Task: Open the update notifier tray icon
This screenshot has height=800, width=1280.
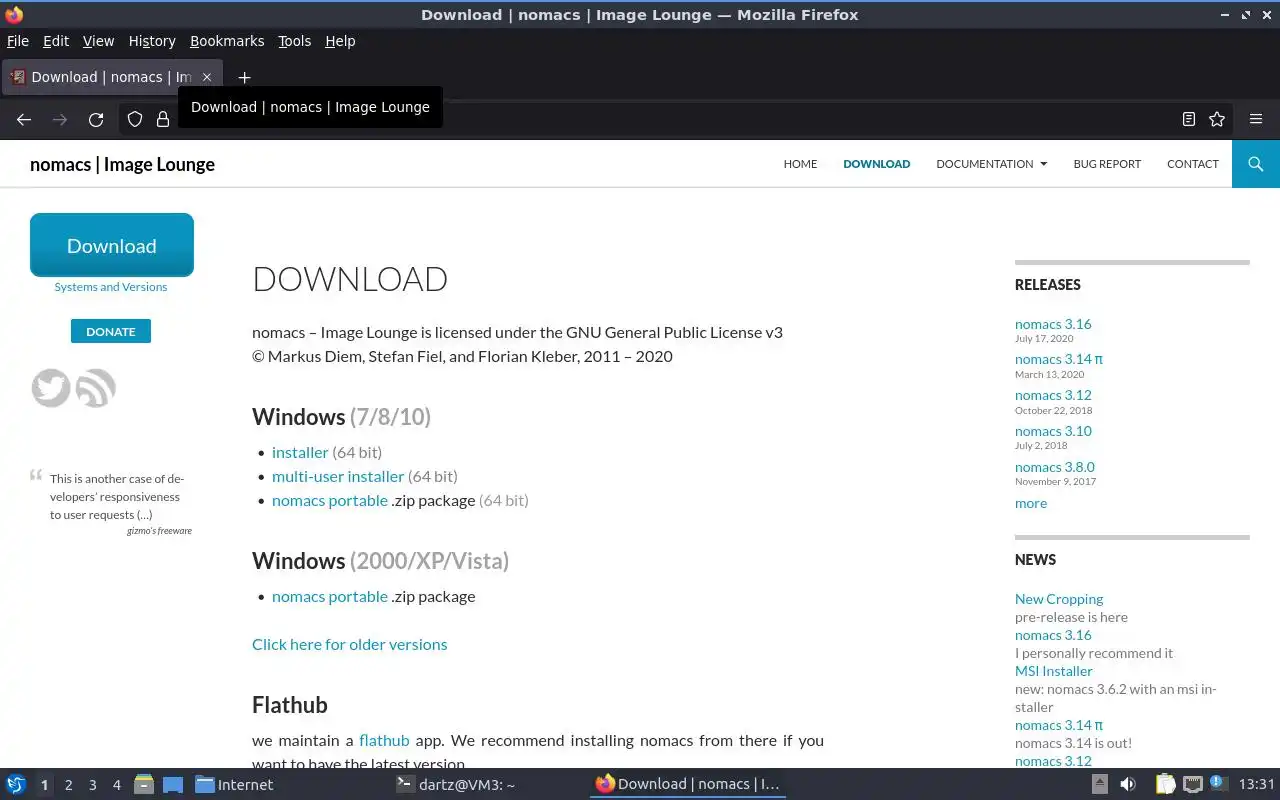Action: [x=1218, y=783]
